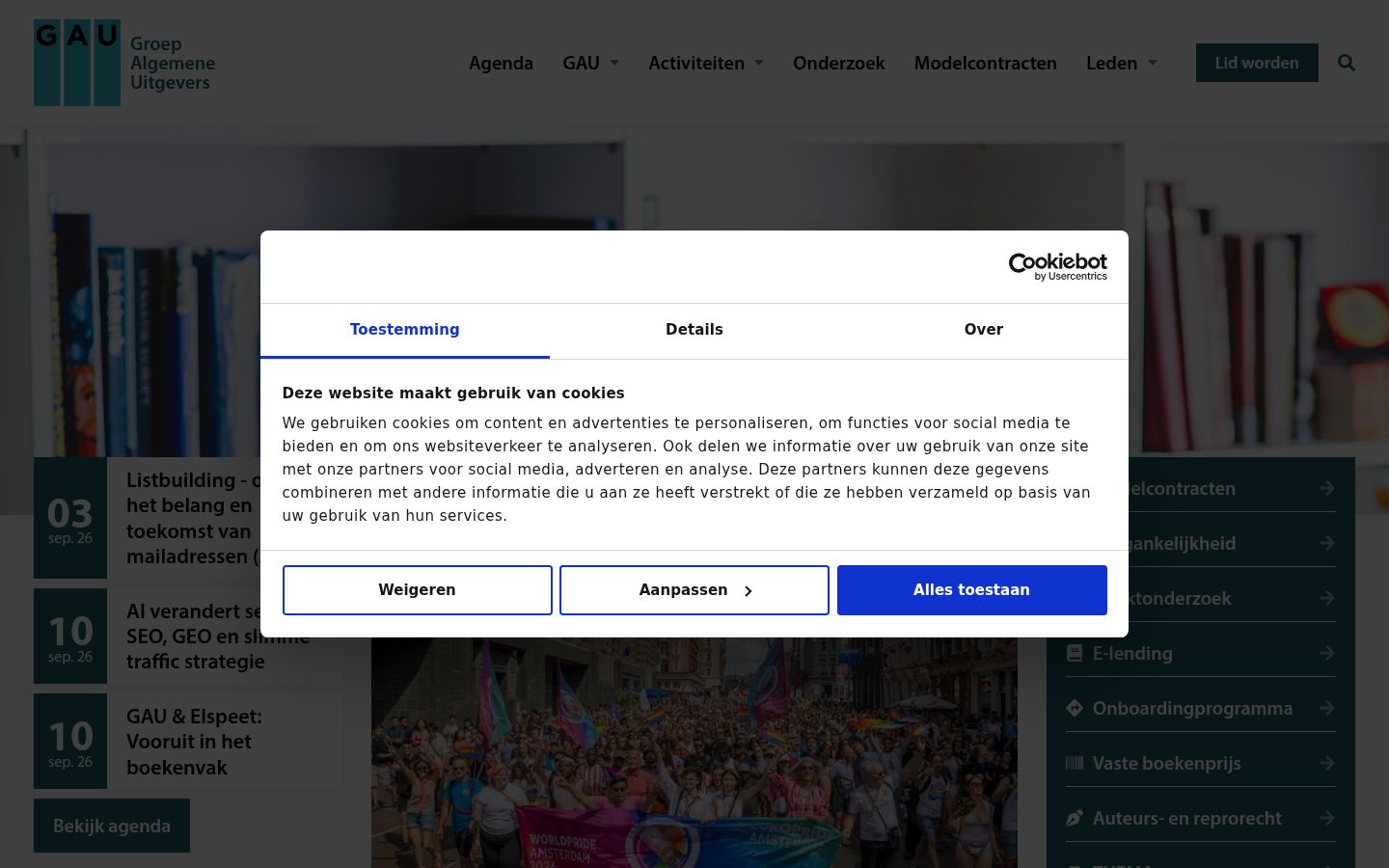Click heading Deze website maakt gebruik van cookies
1389x868 pixels.
453,393
